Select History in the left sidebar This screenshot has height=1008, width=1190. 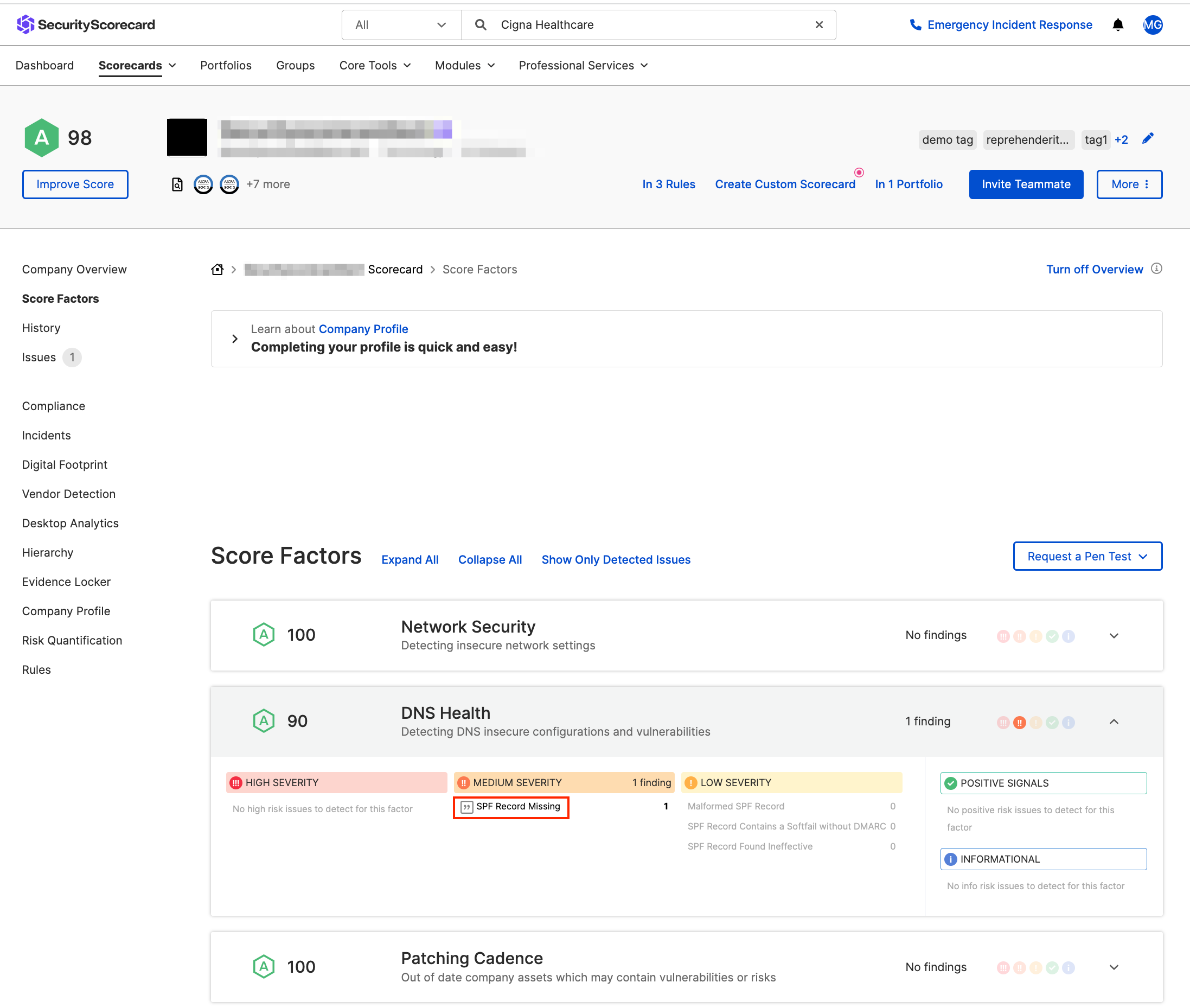[41, 328]
